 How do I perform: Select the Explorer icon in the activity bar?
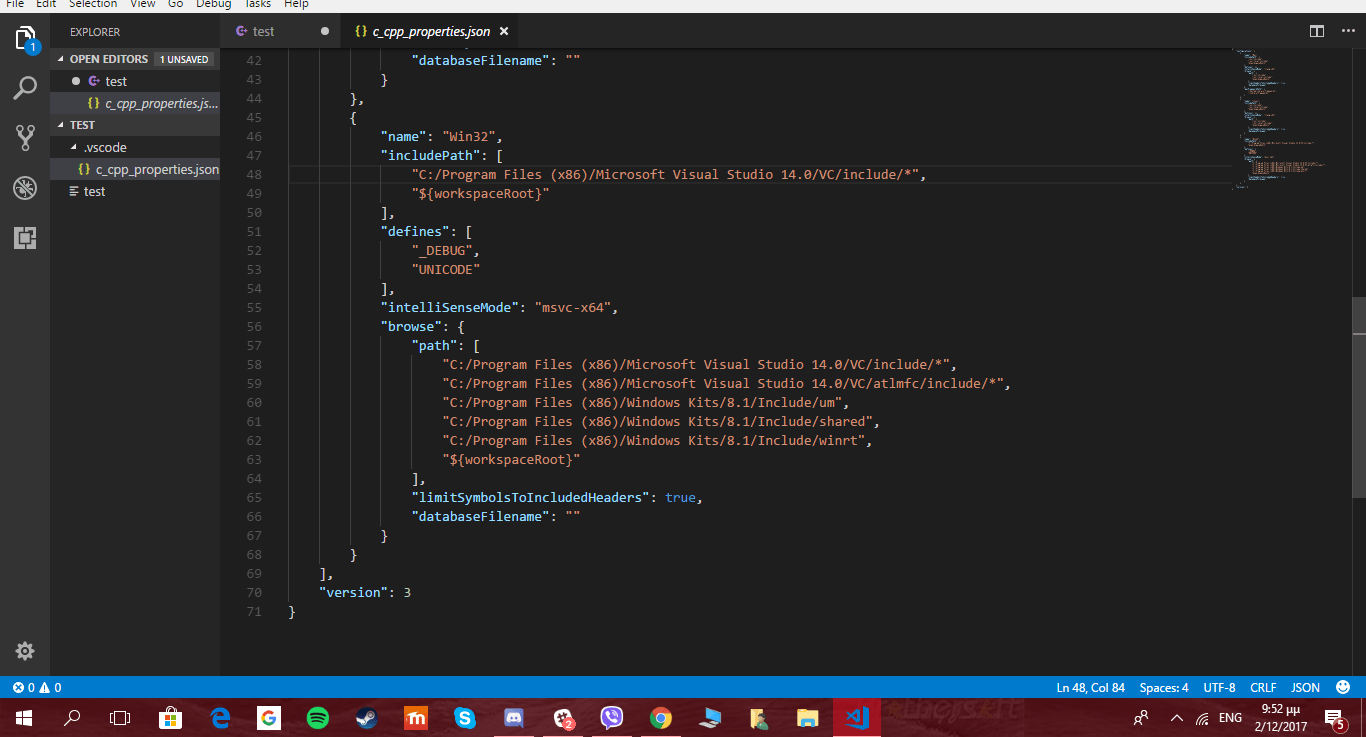[x=25, y=38]
